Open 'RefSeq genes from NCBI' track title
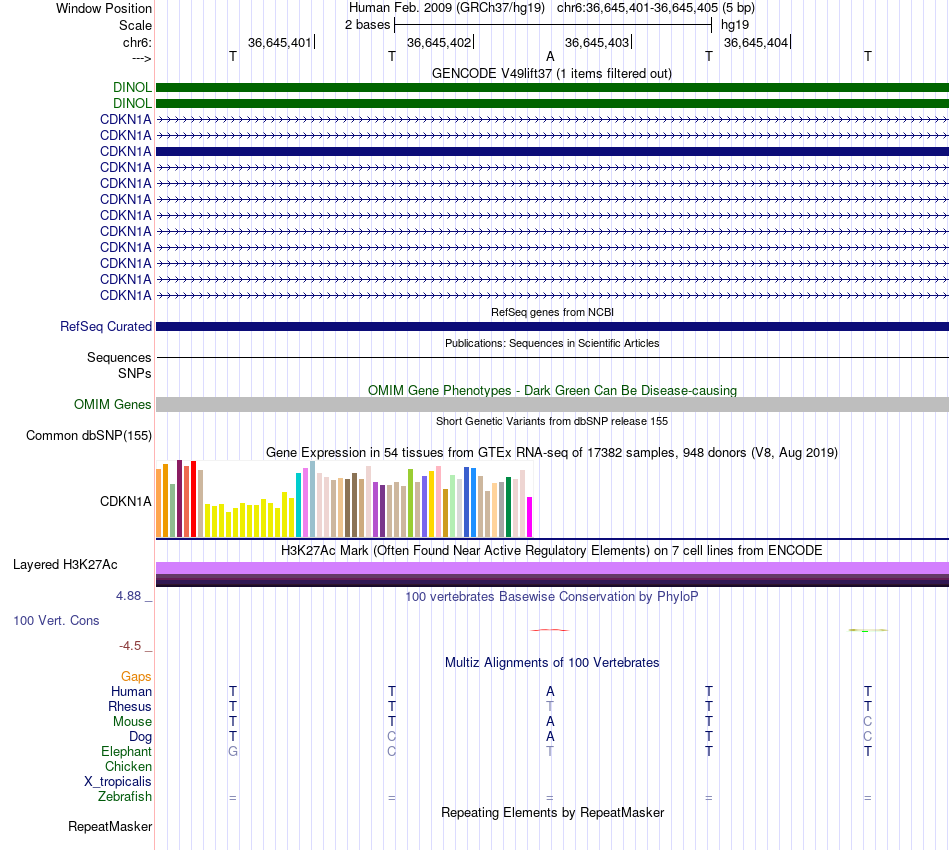Viewport: 950px width, 850px height. [x=552, y=312]
